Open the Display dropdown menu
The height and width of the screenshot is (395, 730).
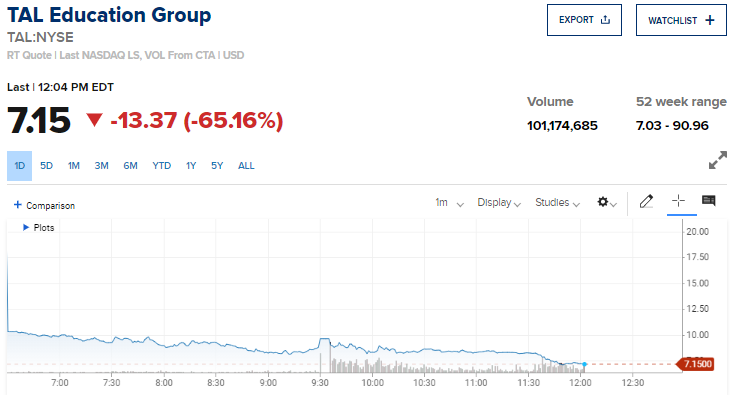click(499, 203)
